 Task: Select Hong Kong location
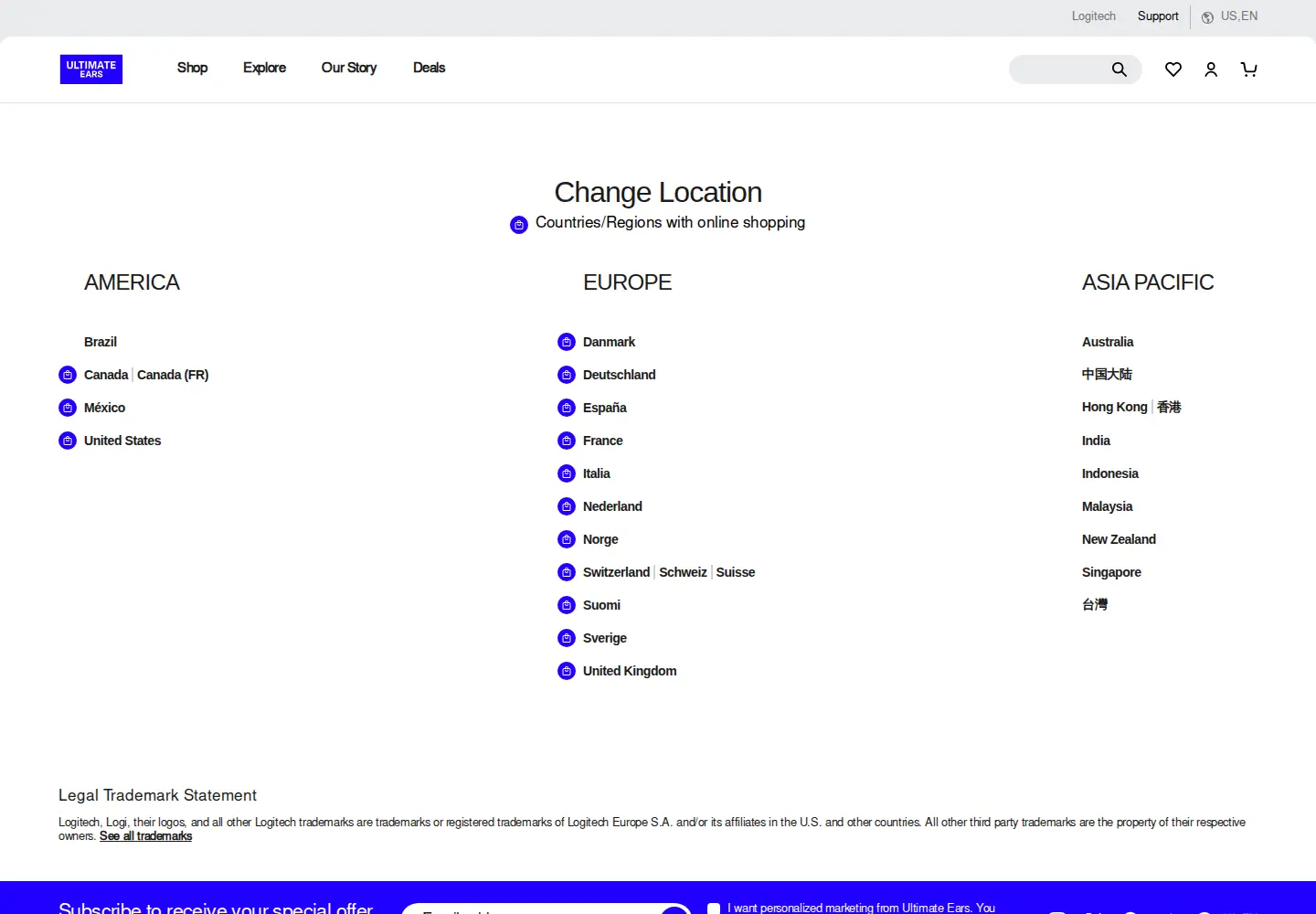click(1114, 407)
